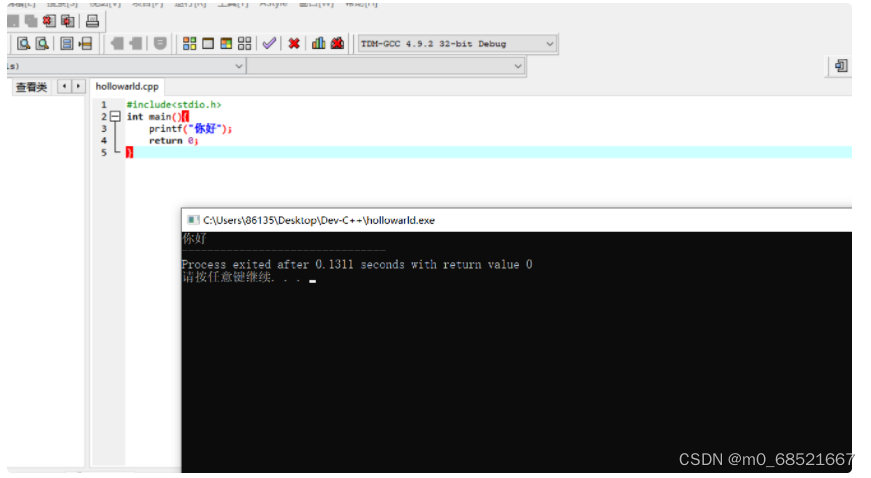Select the 查看类 side panel tab
The width and height of the screenshot is (871, 478).
coord(31,87)
